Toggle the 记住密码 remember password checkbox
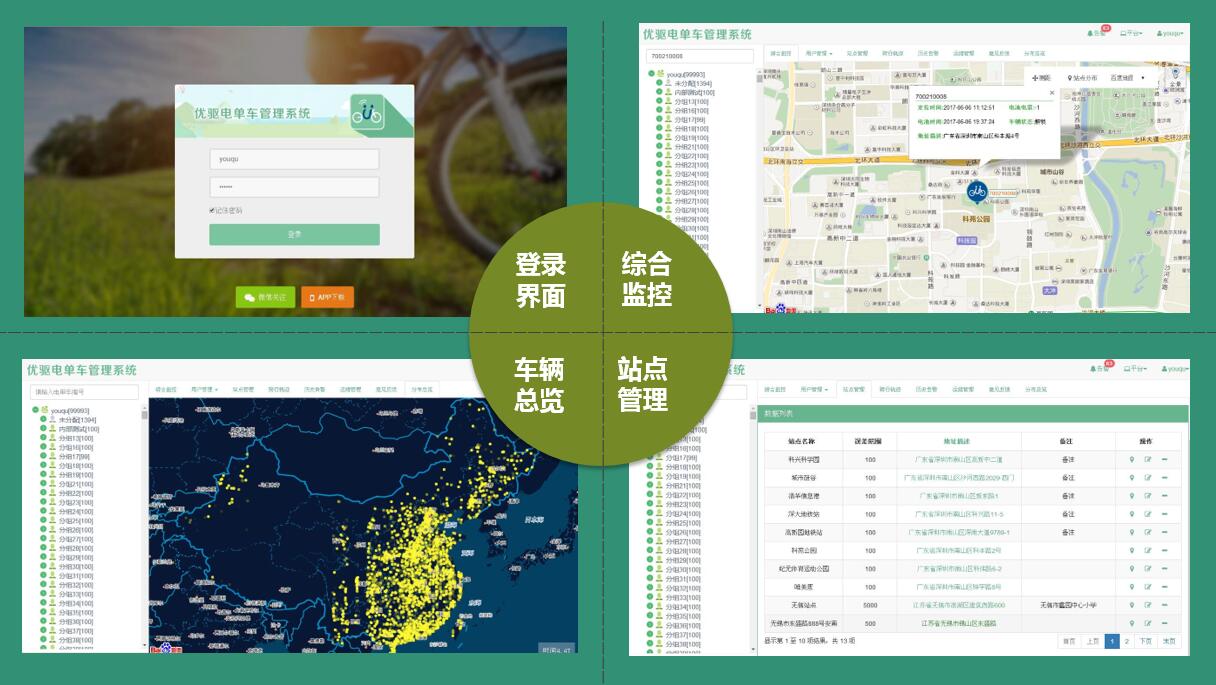Viewport: 1216px width, 685px height. click(x=212, y=210)
